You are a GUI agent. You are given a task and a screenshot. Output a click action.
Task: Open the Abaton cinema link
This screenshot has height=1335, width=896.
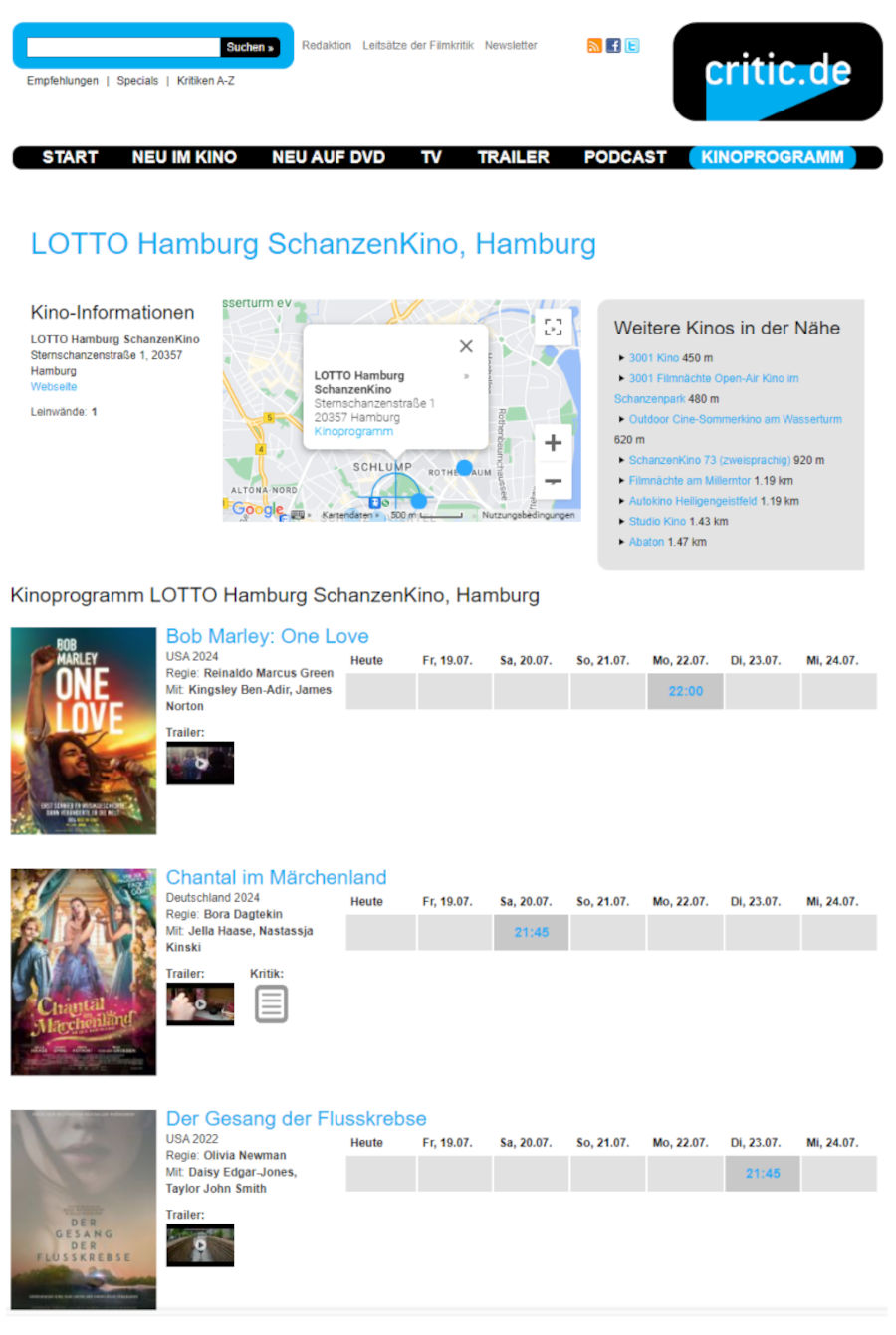tap(646, 542)
